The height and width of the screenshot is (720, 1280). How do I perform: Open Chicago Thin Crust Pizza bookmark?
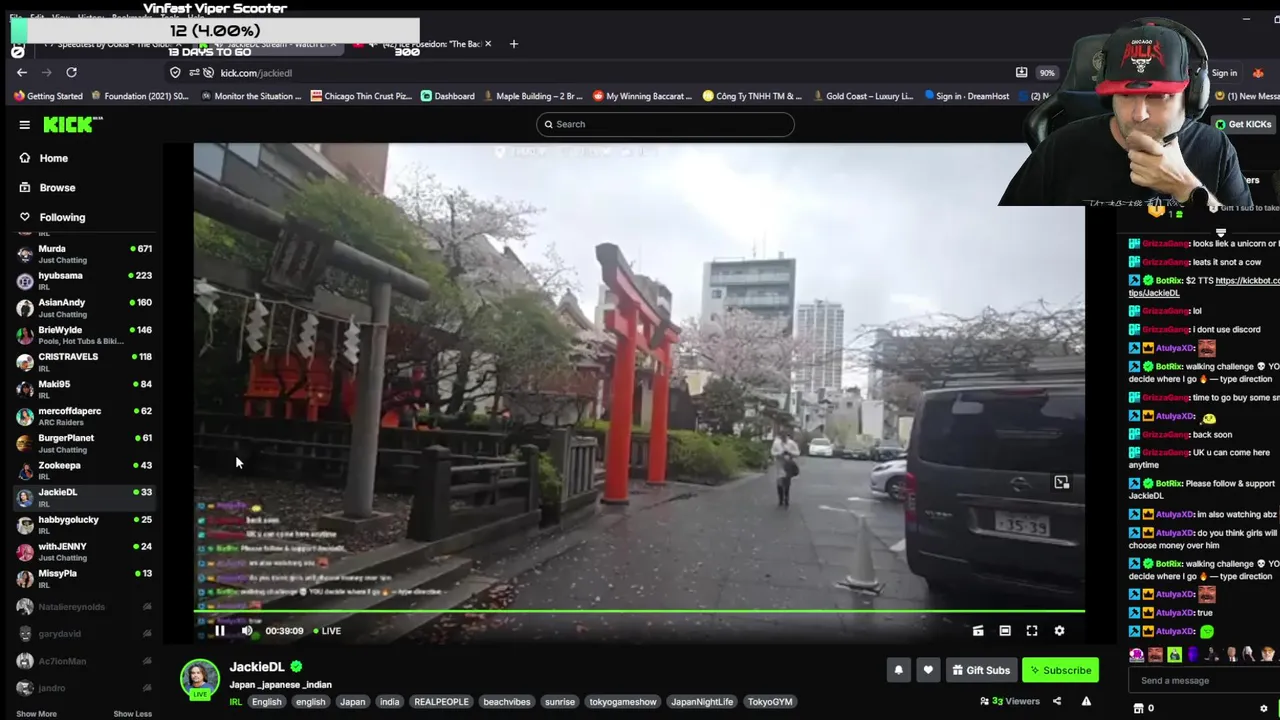(361, 96)
